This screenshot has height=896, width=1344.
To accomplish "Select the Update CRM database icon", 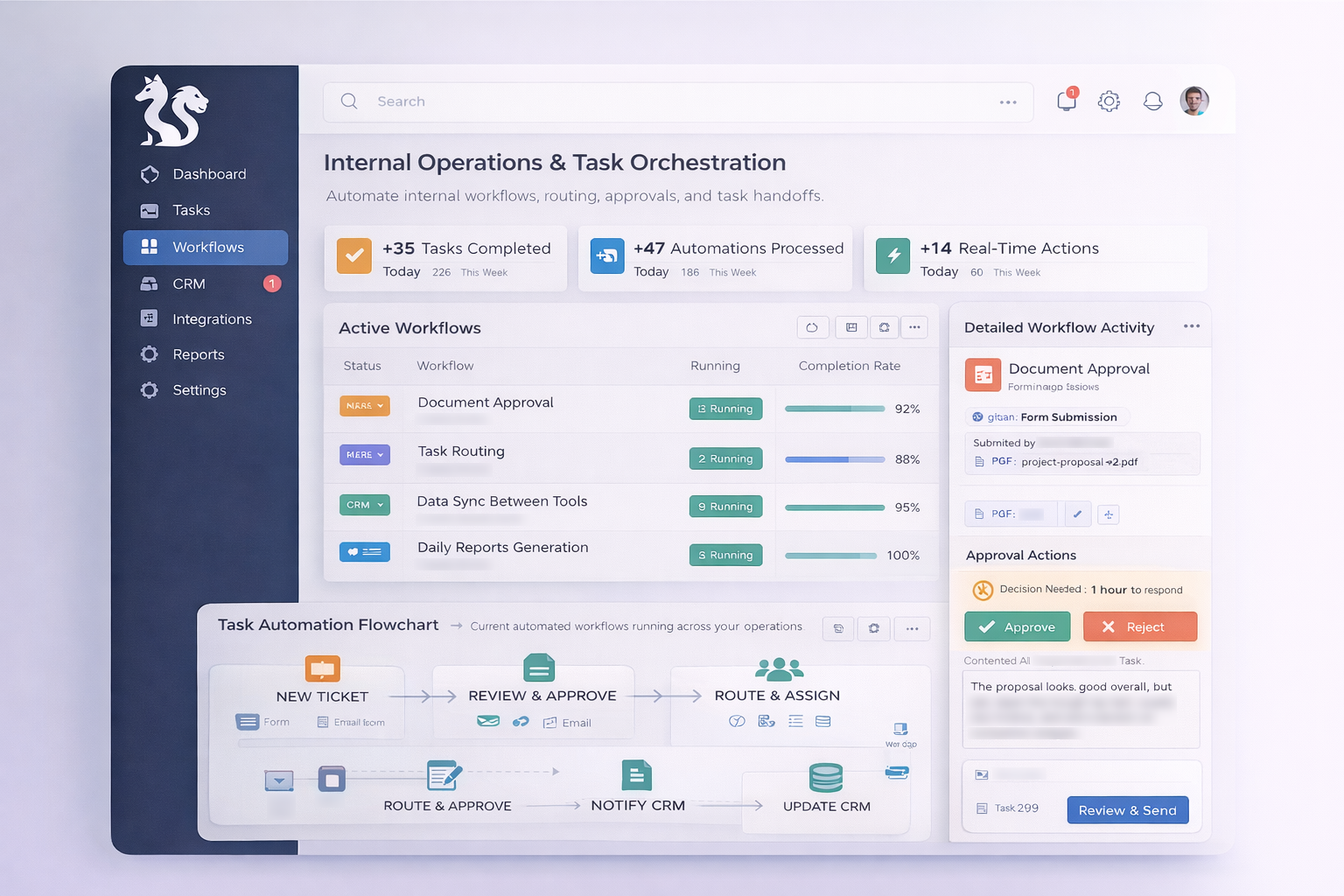I will click(825, 777).
